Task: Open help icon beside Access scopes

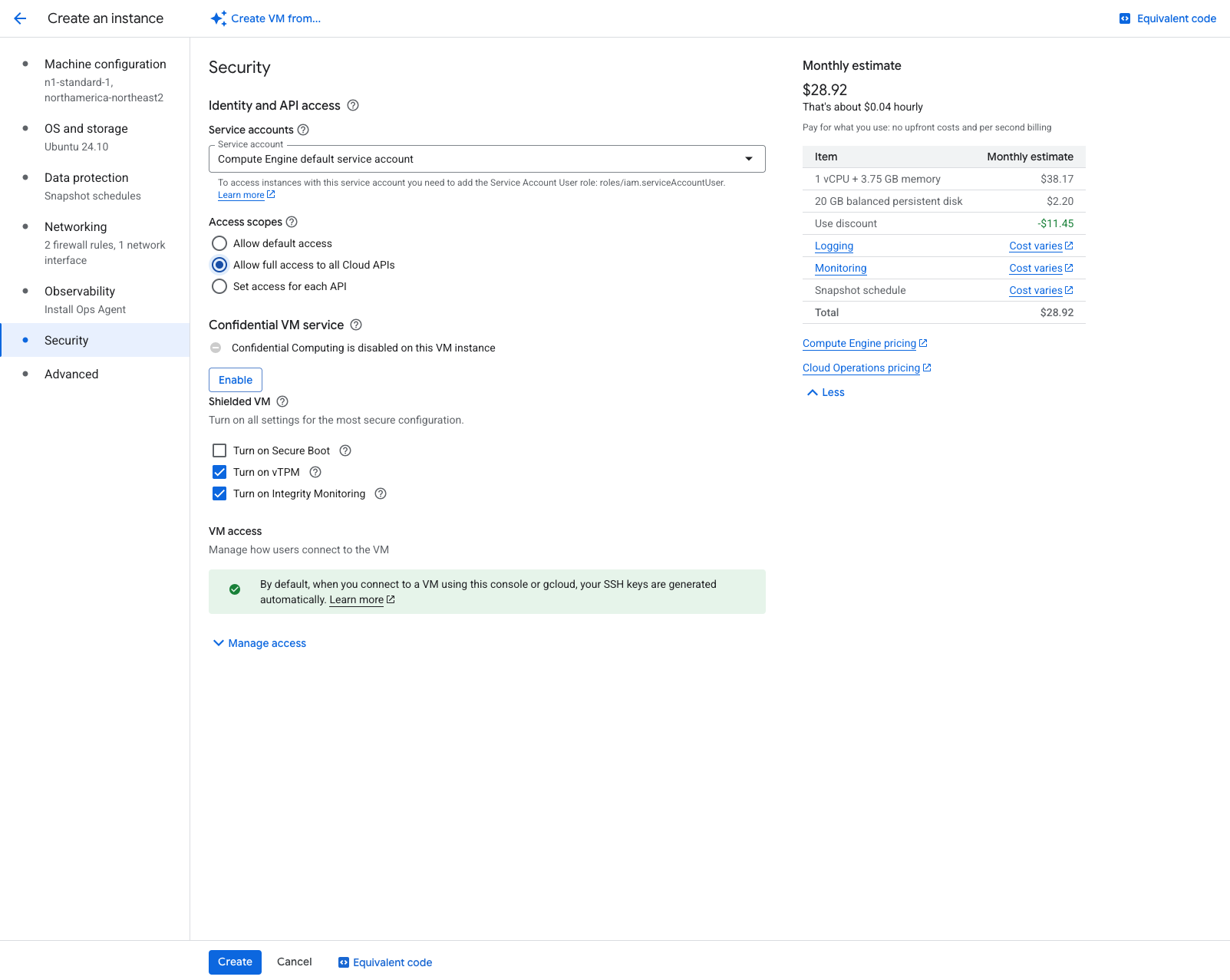Action: tap(292, 222)
